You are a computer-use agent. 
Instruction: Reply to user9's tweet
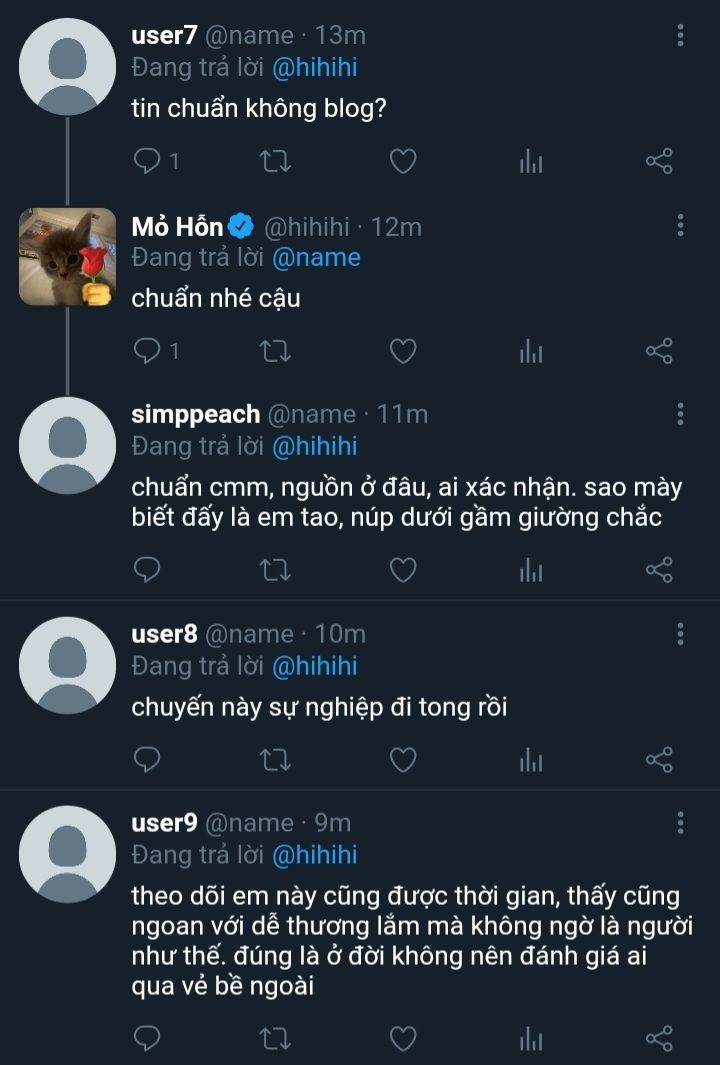[147, 1039]
